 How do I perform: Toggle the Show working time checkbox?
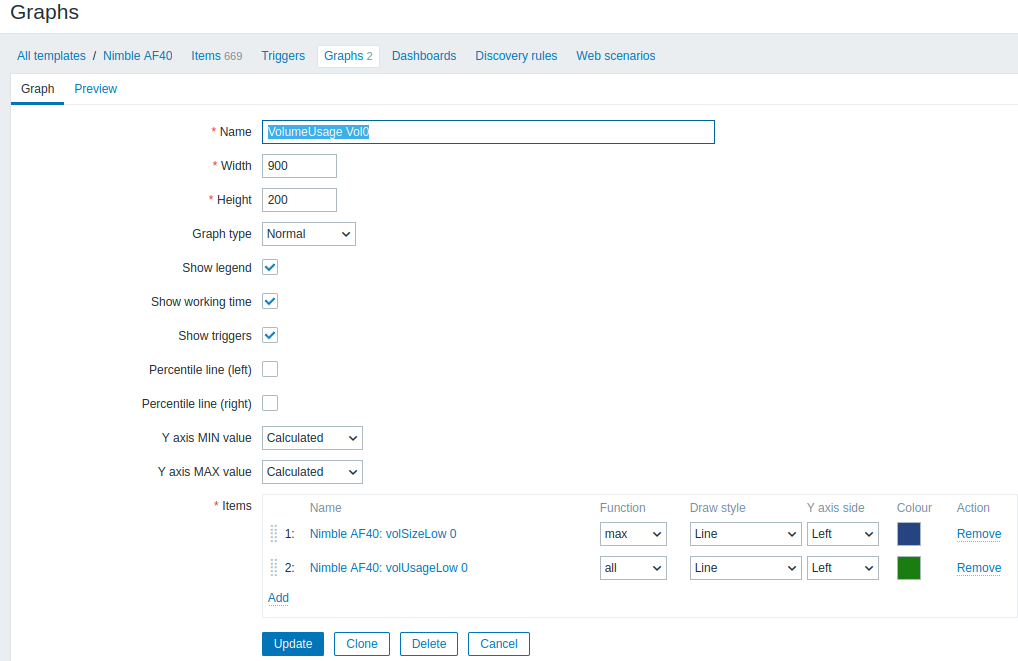[x=270, y=302]
